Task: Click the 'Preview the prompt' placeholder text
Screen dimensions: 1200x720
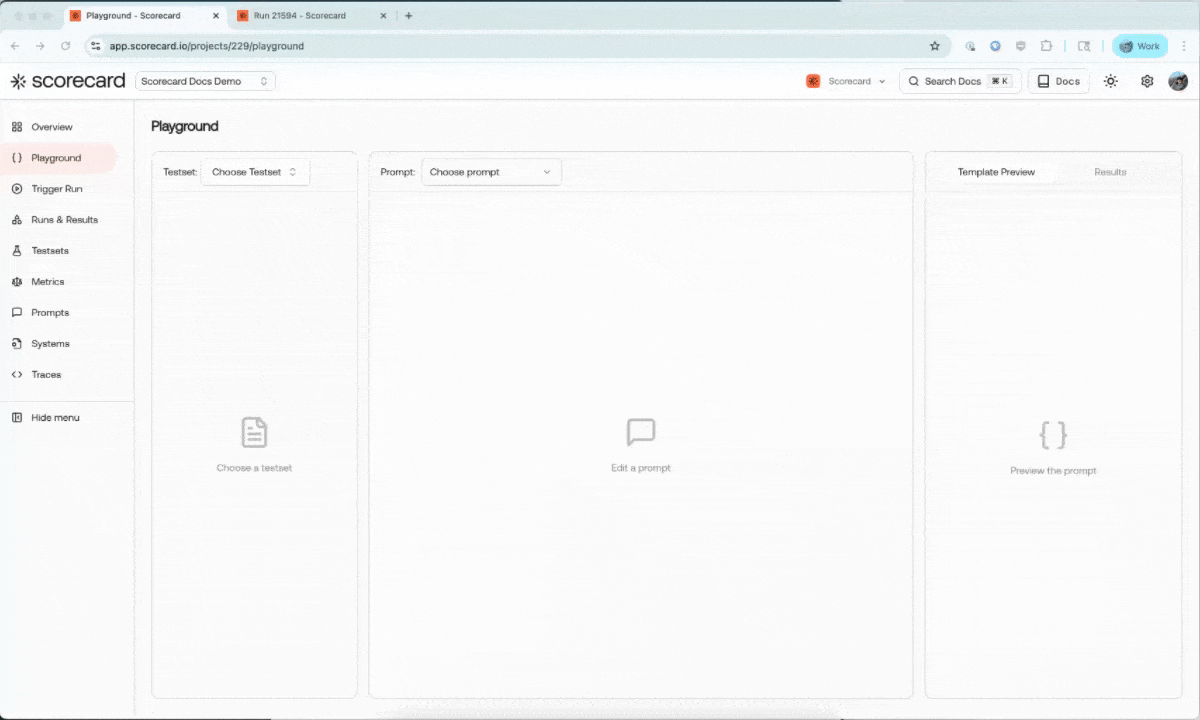Action: 1053,471
